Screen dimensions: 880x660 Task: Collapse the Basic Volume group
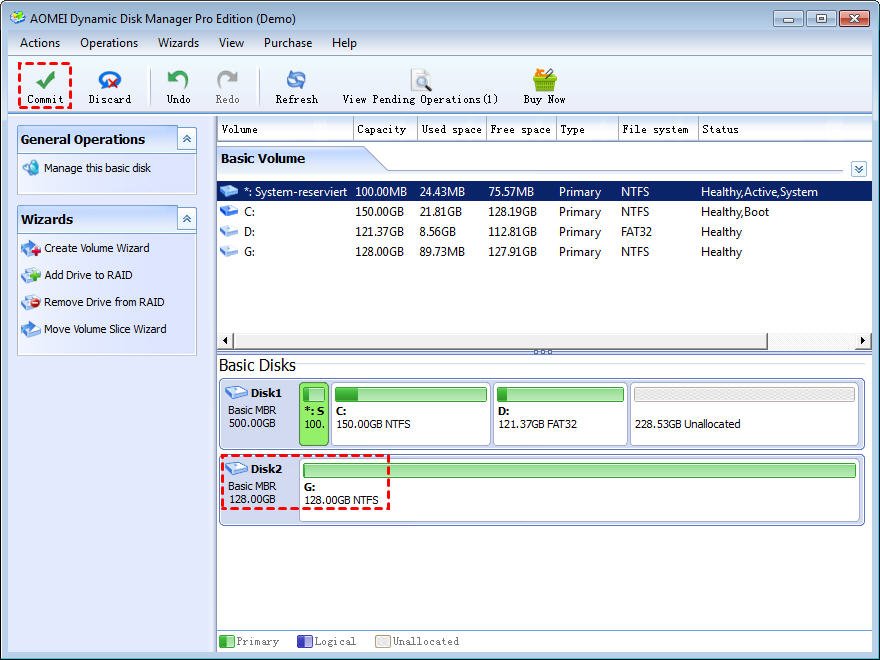(859, 169)
